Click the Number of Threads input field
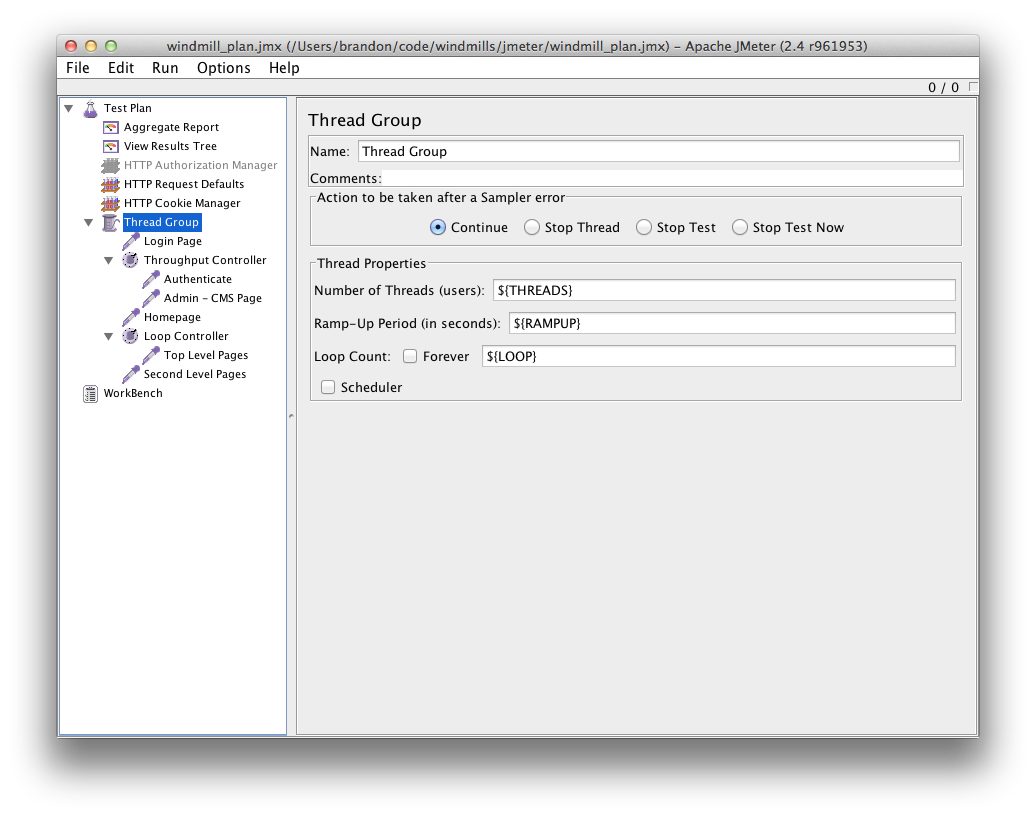The image size is (1036, 817). [x=723, y=290]
